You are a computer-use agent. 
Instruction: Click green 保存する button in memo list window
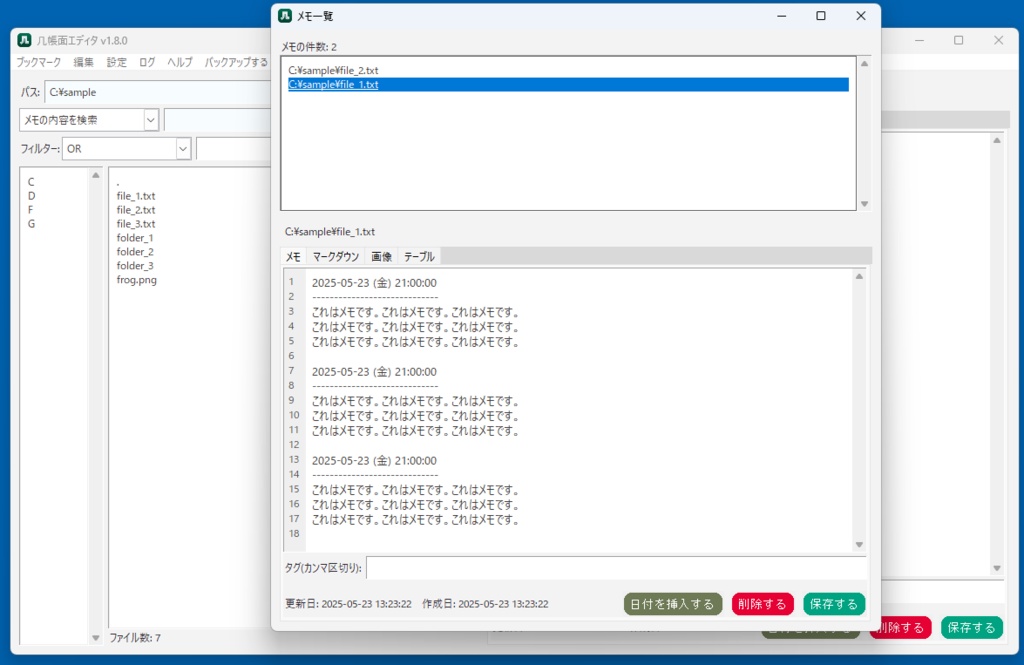point(834,604)
